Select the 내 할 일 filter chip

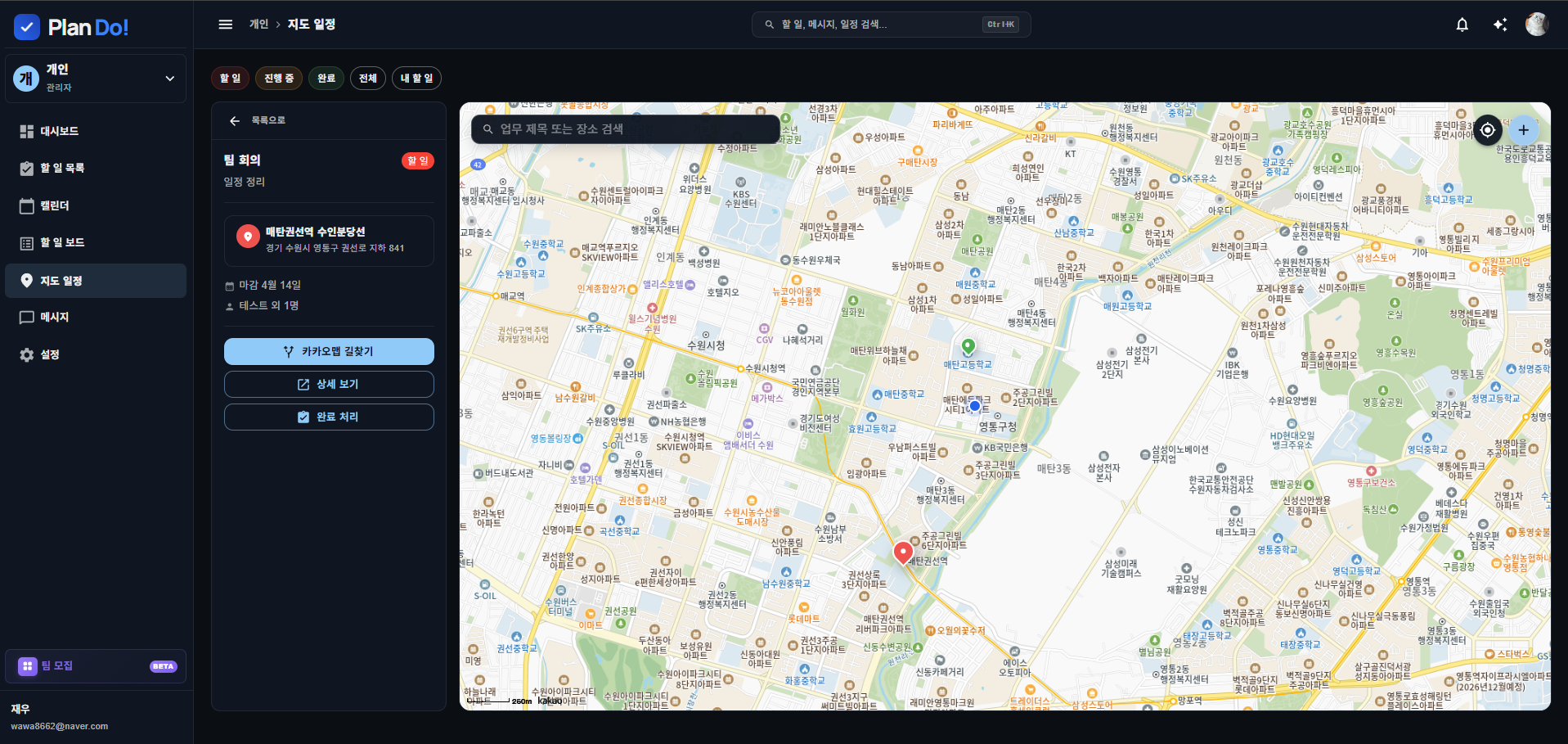(416, 79)
